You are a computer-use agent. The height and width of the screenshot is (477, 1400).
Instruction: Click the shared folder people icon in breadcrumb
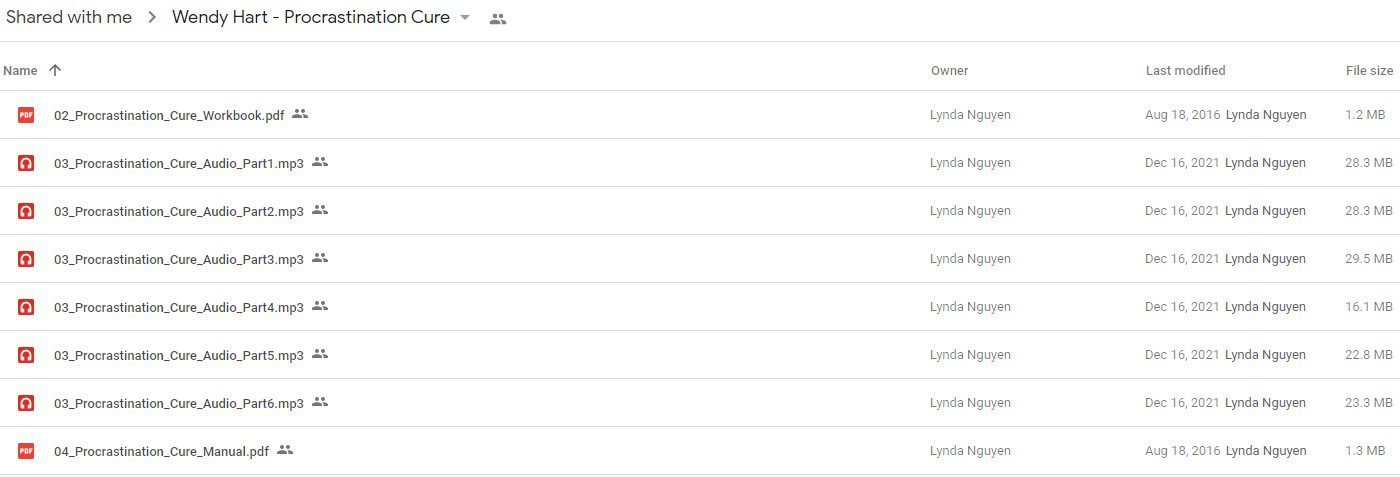[497, 18]
